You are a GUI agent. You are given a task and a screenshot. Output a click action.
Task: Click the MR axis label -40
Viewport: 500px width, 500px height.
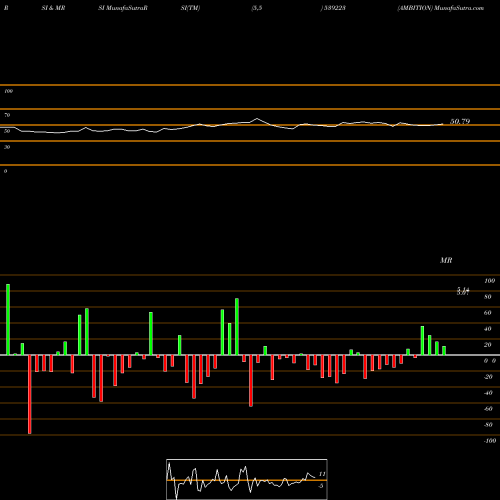coord(488,393)
